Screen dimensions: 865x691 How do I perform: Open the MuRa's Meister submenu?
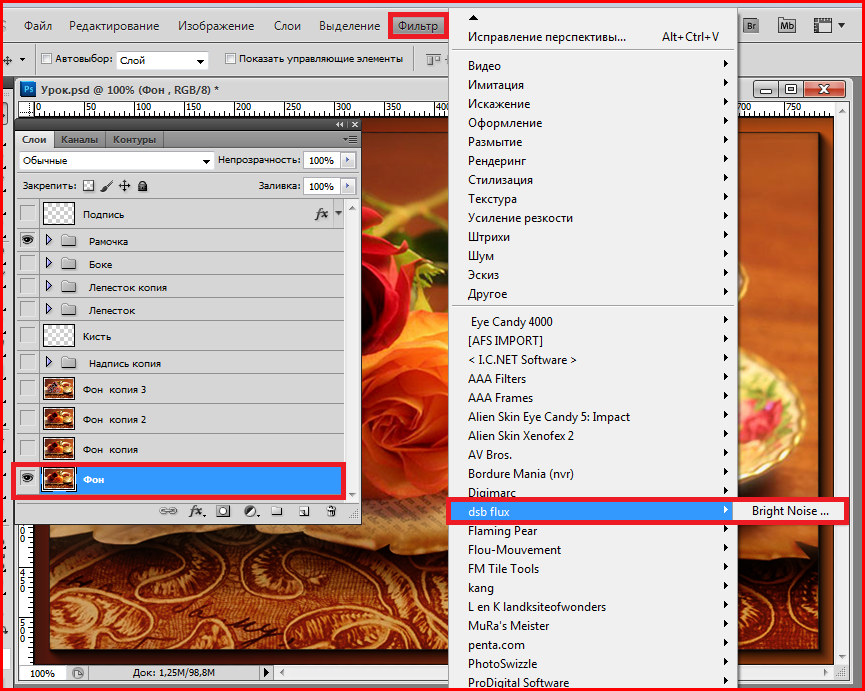[594, 625]
